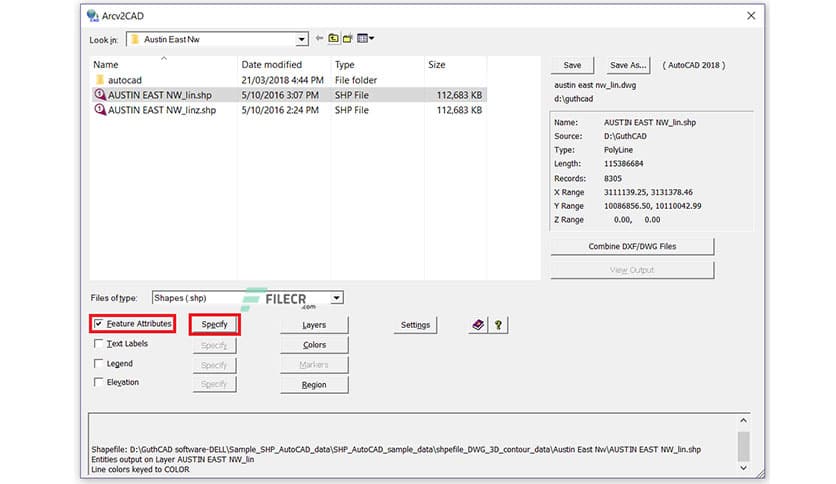
Task: Click the 21/03/2018 4:44 PM date cell
Action: click(x=283, y=80)
